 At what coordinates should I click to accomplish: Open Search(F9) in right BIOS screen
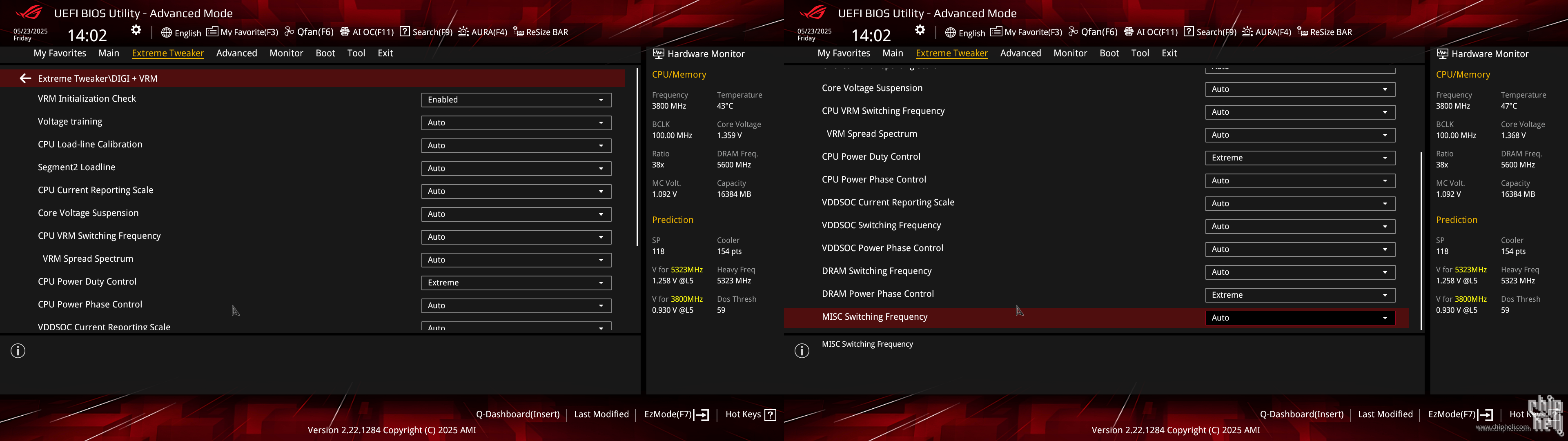click(1210, 32)
